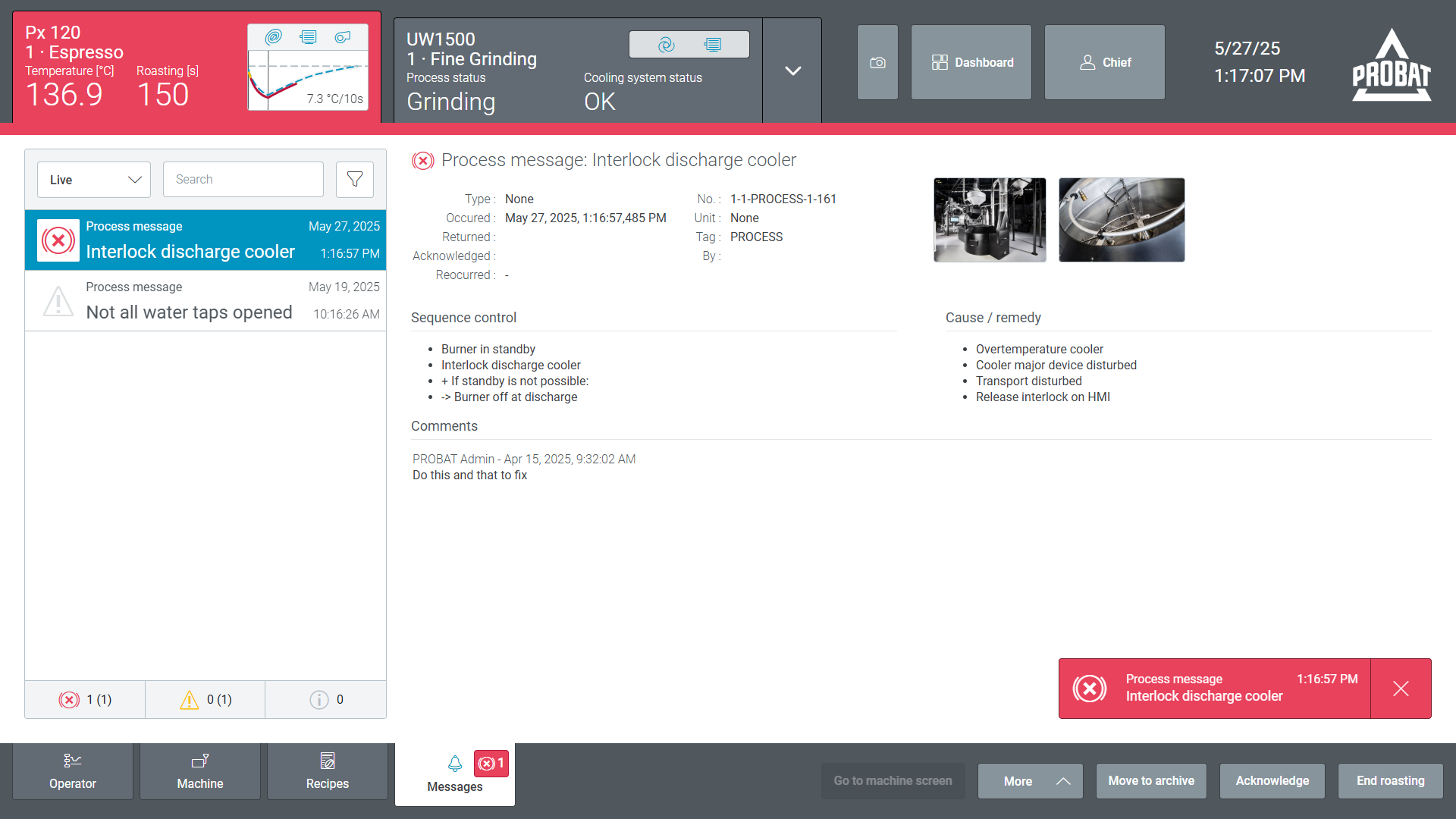
Task: Toggle the warning messages count filter
Action: [x=206, y=699]
